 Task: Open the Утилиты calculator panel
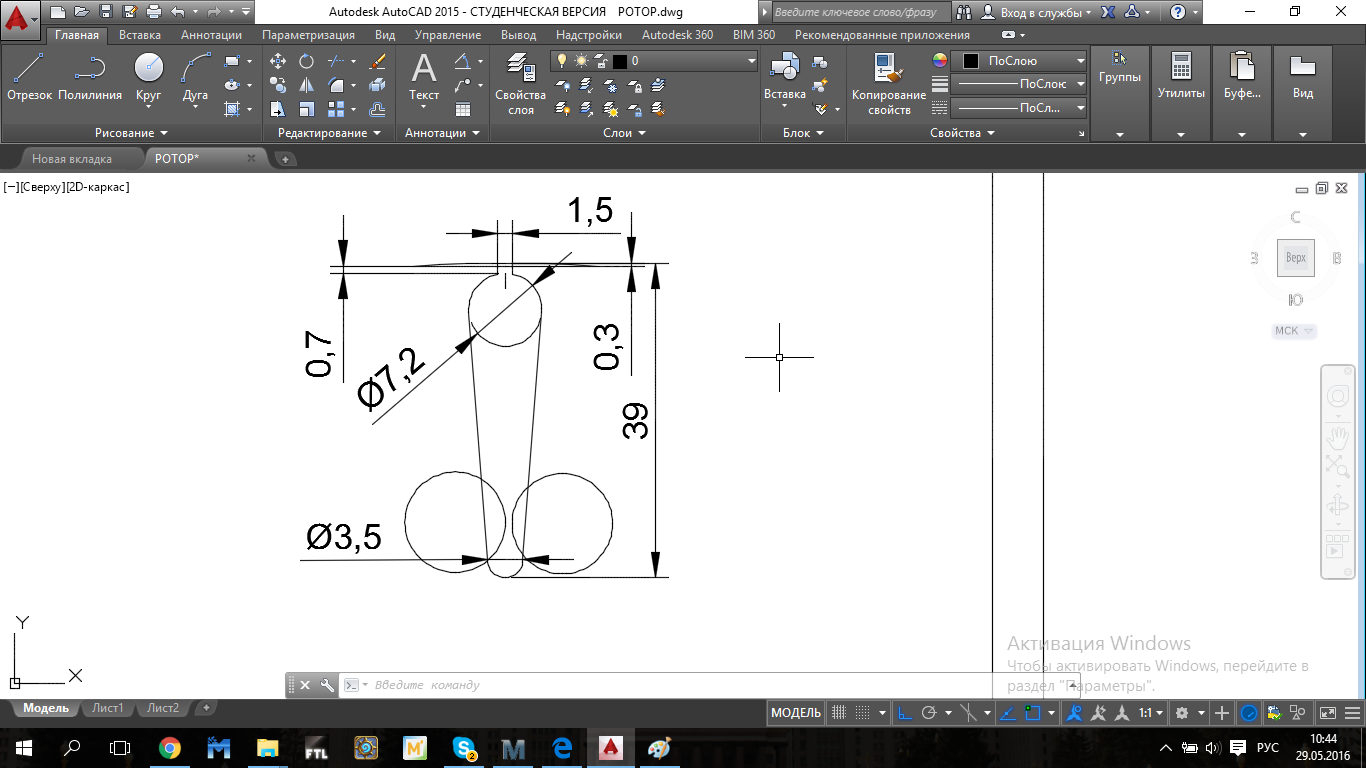pyautogui.click(x=1181, y=77)
